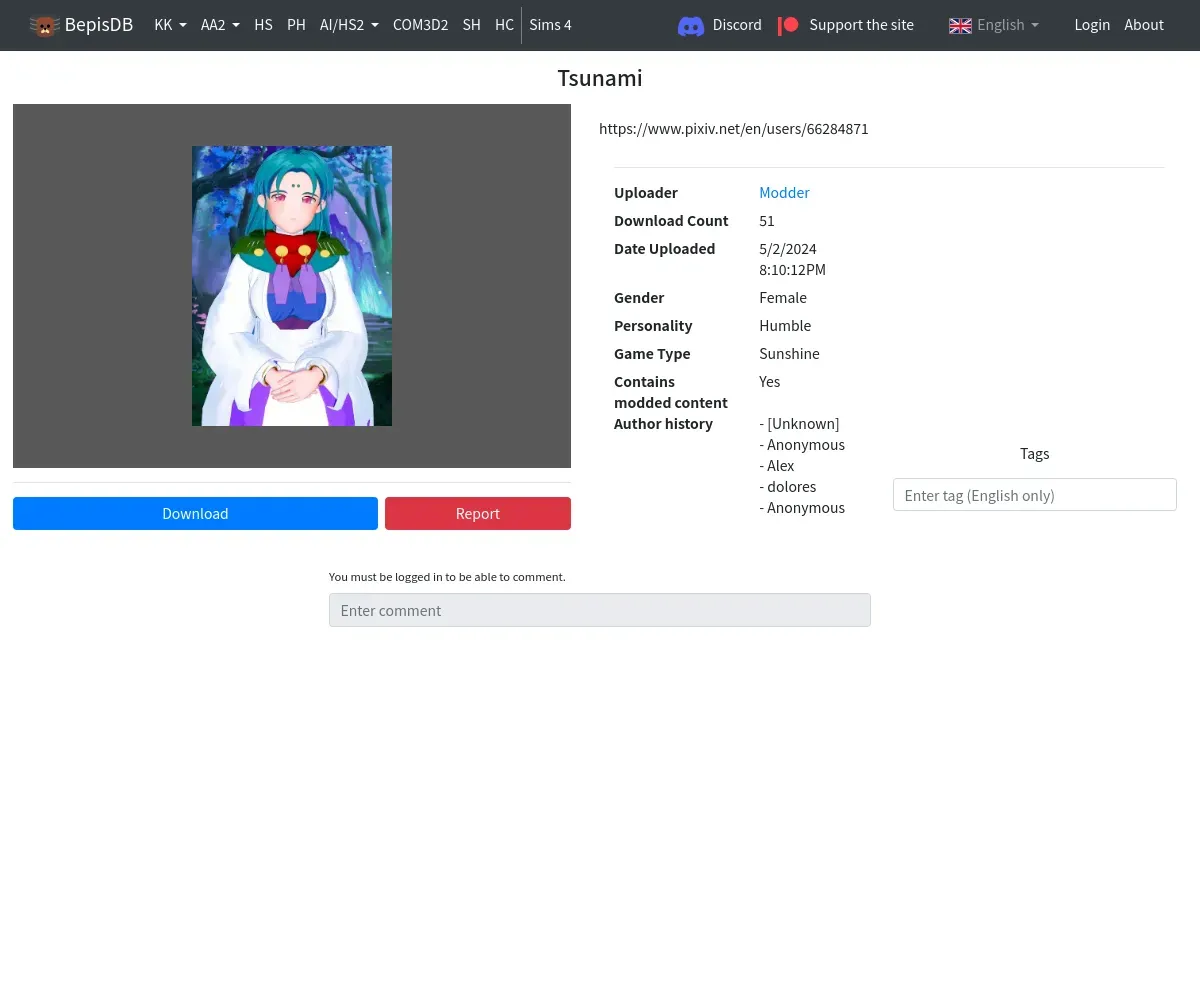The height and width of the screenshot is (1000, 1200).
Task: Click the Patreon support icon
Action: point(788,25)
